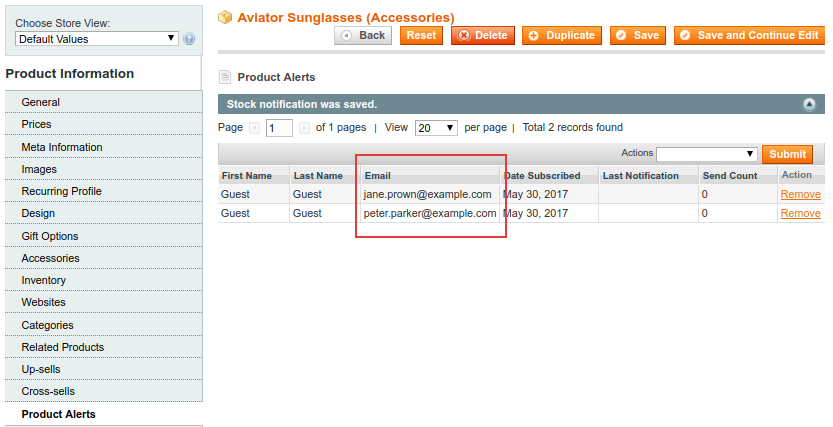Open the Design tab
The height and width of the screenshot is (427, 833).
point(104,213)
